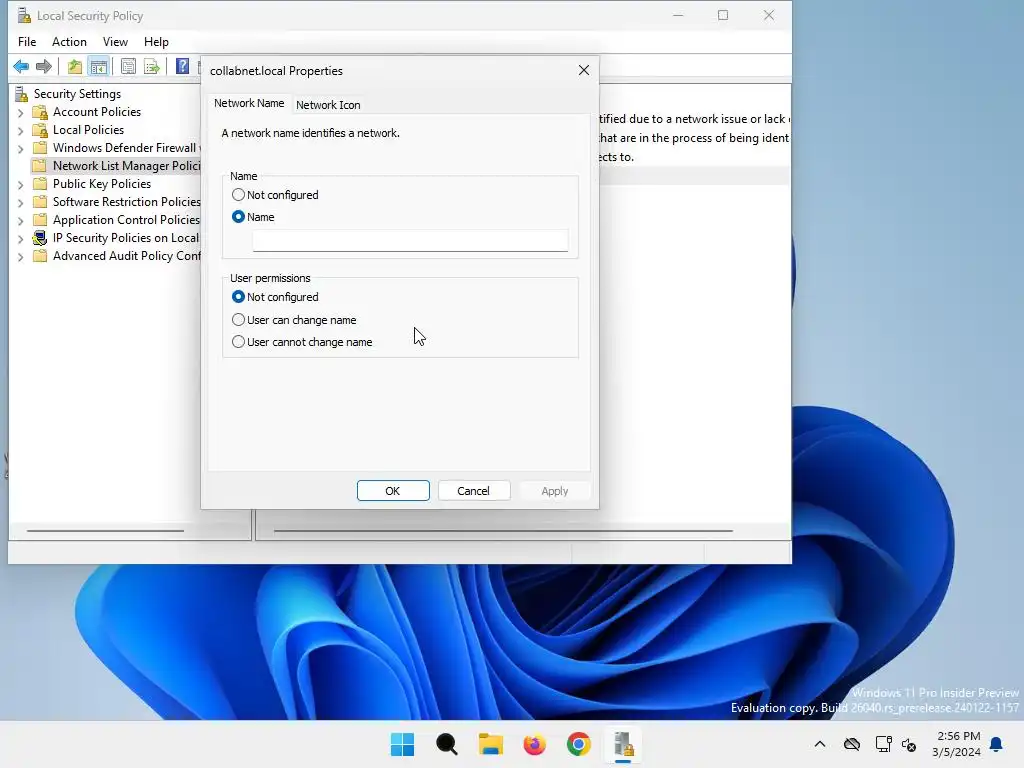Expand the Windows Defender Firewall node
The height and width of the screenshot is (768, 1024).
tap(20, 149)
